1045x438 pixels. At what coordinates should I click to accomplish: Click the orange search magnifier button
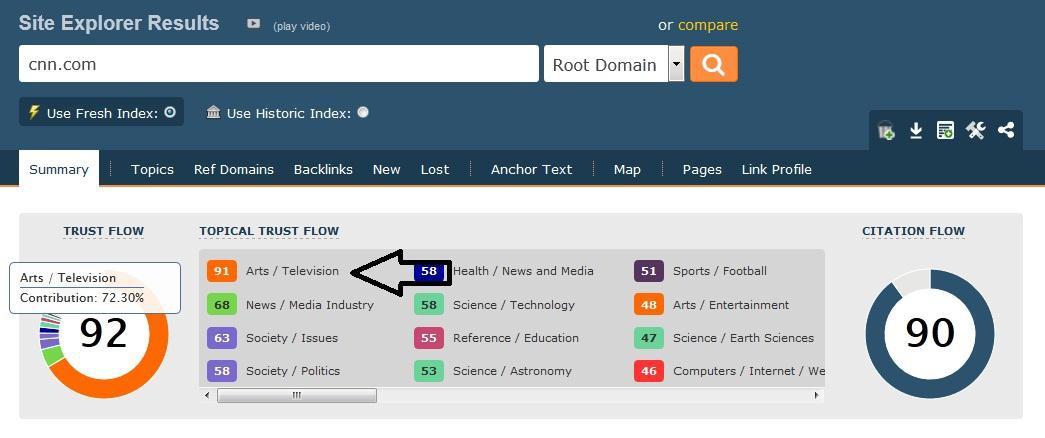coord(713,64)
